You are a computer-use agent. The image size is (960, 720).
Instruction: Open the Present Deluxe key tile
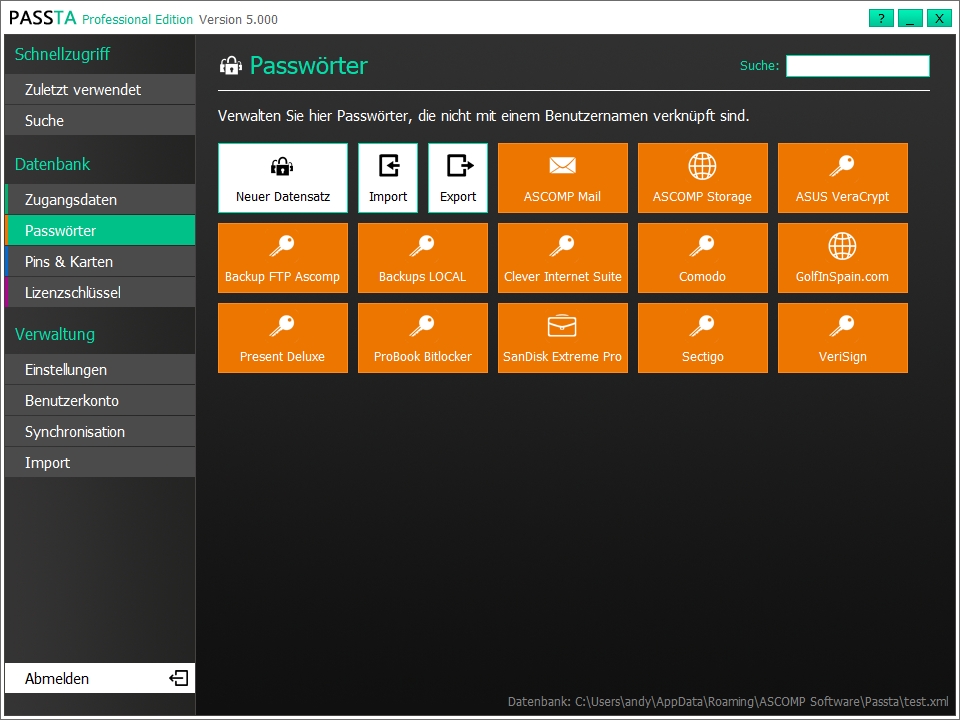283,338
